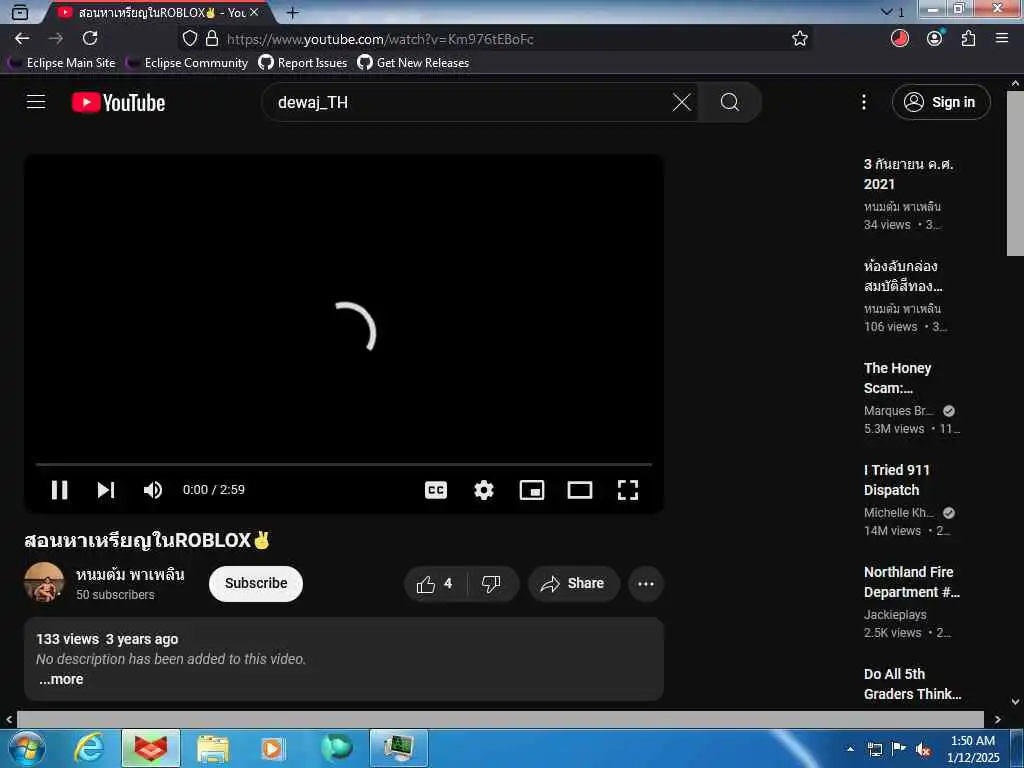This screenshot has width=1024, height=768.
Task: Skip to next video
Action: tap(106, 490)
